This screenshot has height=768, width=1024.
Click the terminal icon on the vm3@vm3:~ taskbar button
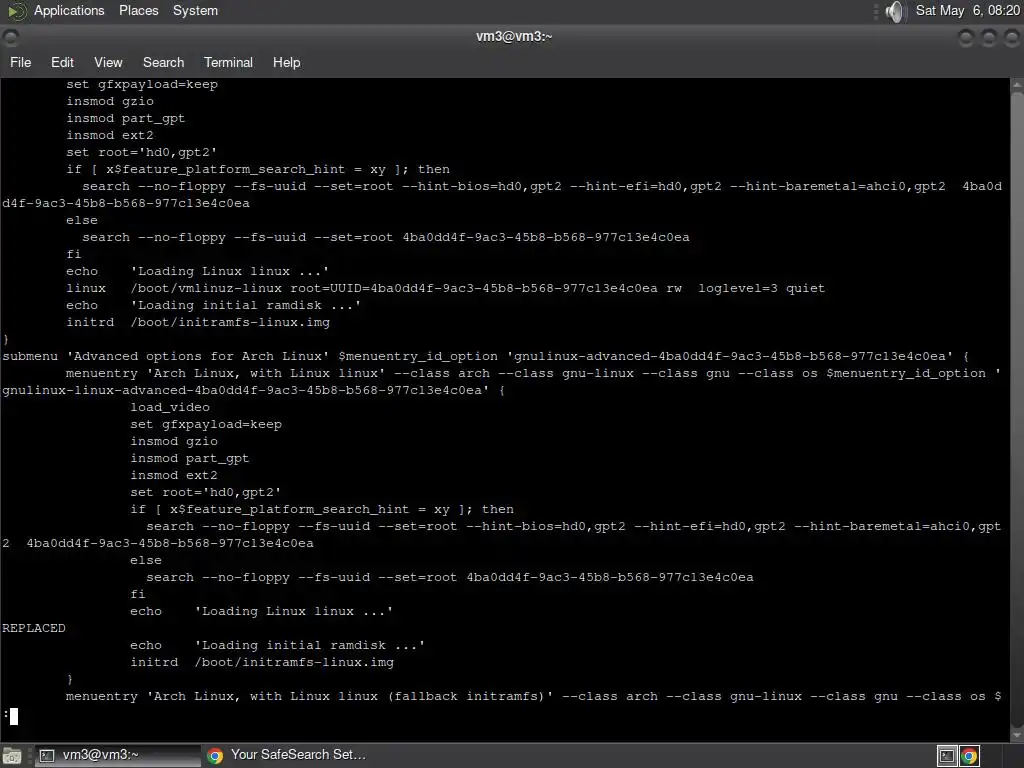tap(46, 756)
